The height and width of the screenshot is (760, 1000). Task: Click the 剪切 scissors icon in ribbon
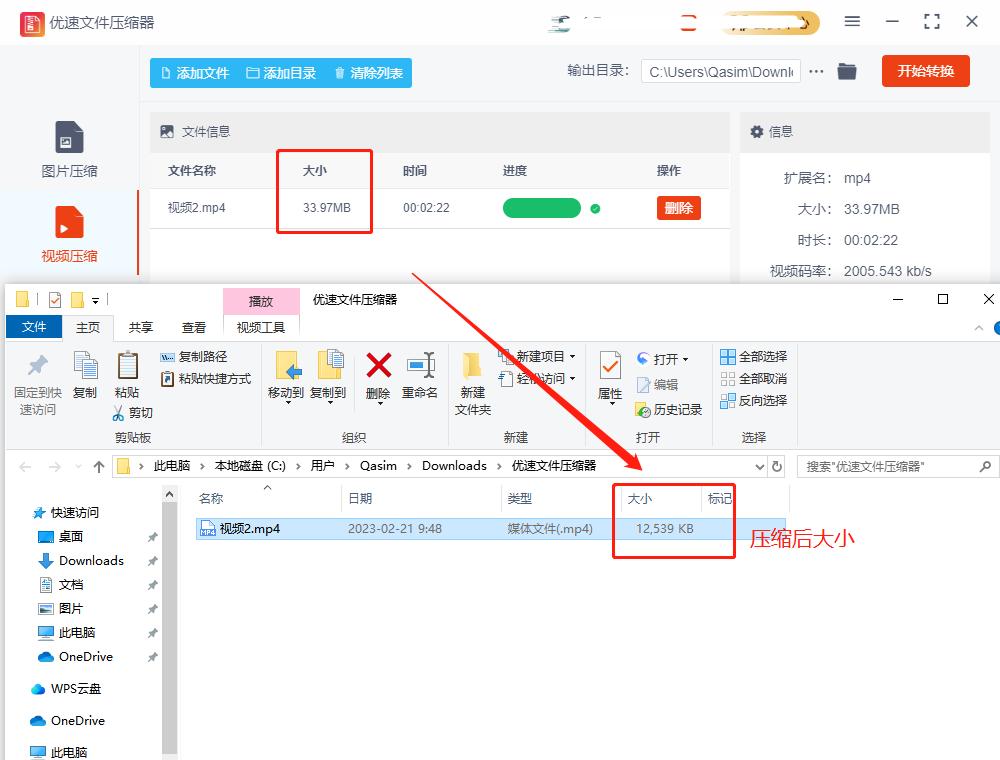(119, 412)
